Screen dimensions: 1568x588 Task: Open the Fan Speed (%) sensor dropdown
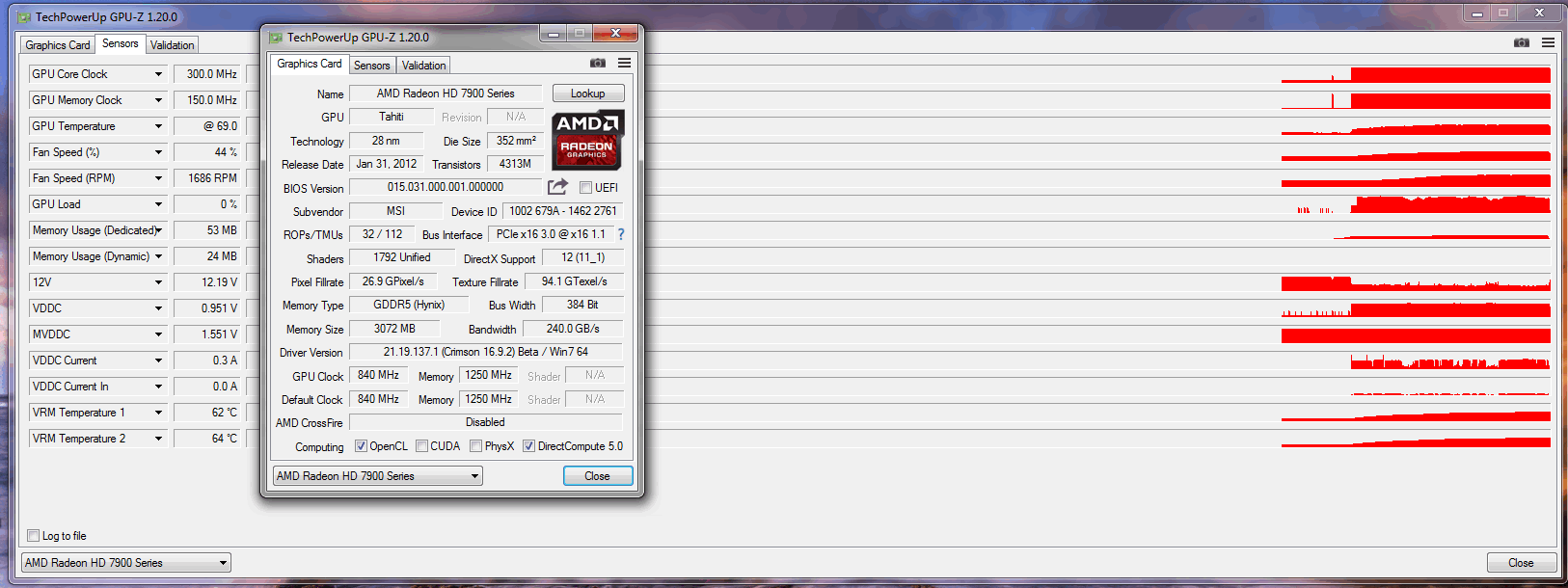click(159, 152)
